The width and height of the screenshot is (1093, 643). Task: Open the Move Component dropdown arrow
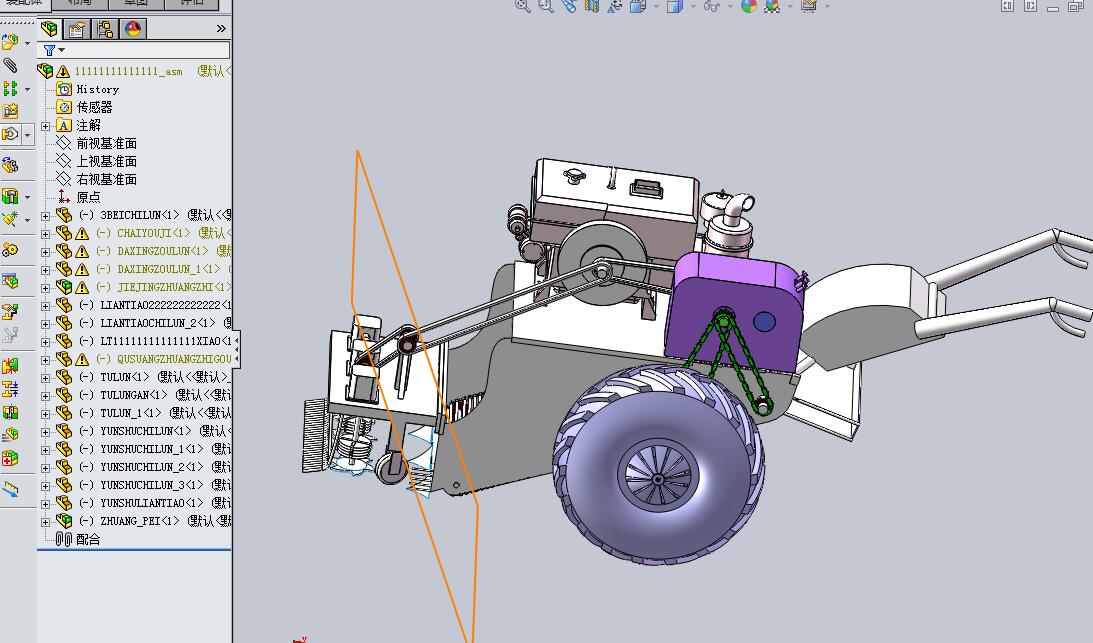[x=27, y=135]
